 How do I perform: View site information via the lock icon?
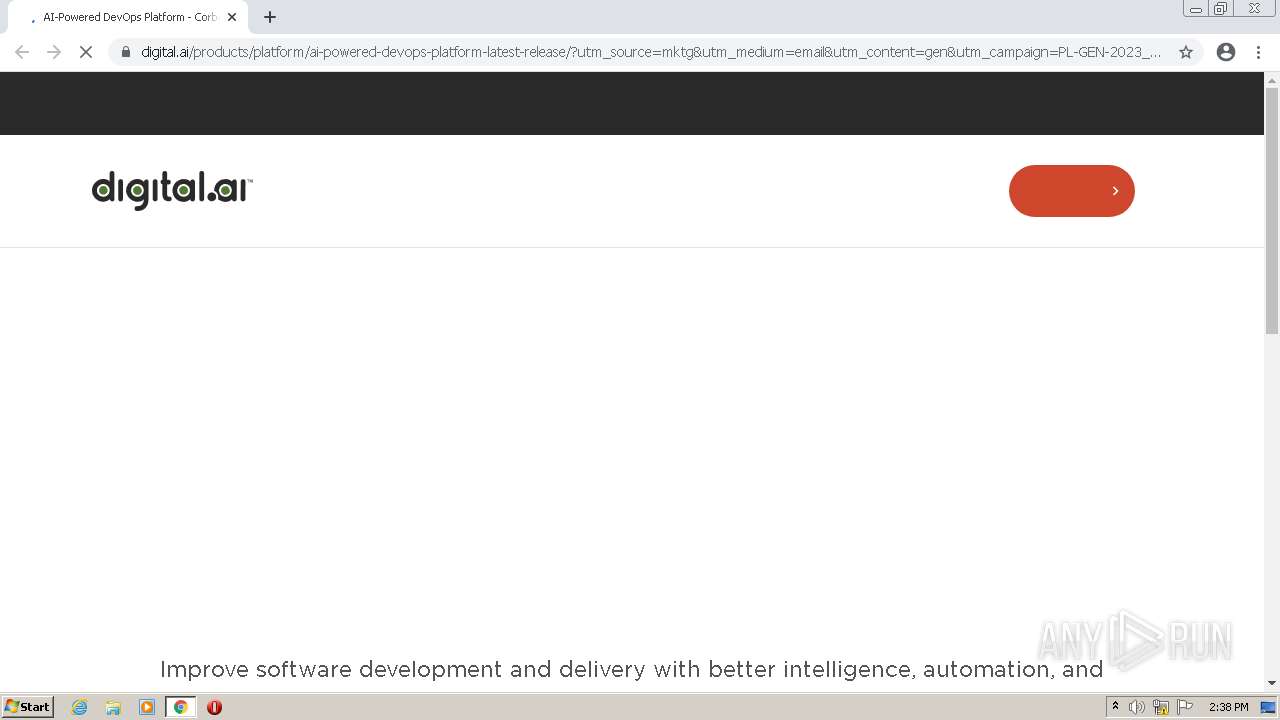click(126, 52)
